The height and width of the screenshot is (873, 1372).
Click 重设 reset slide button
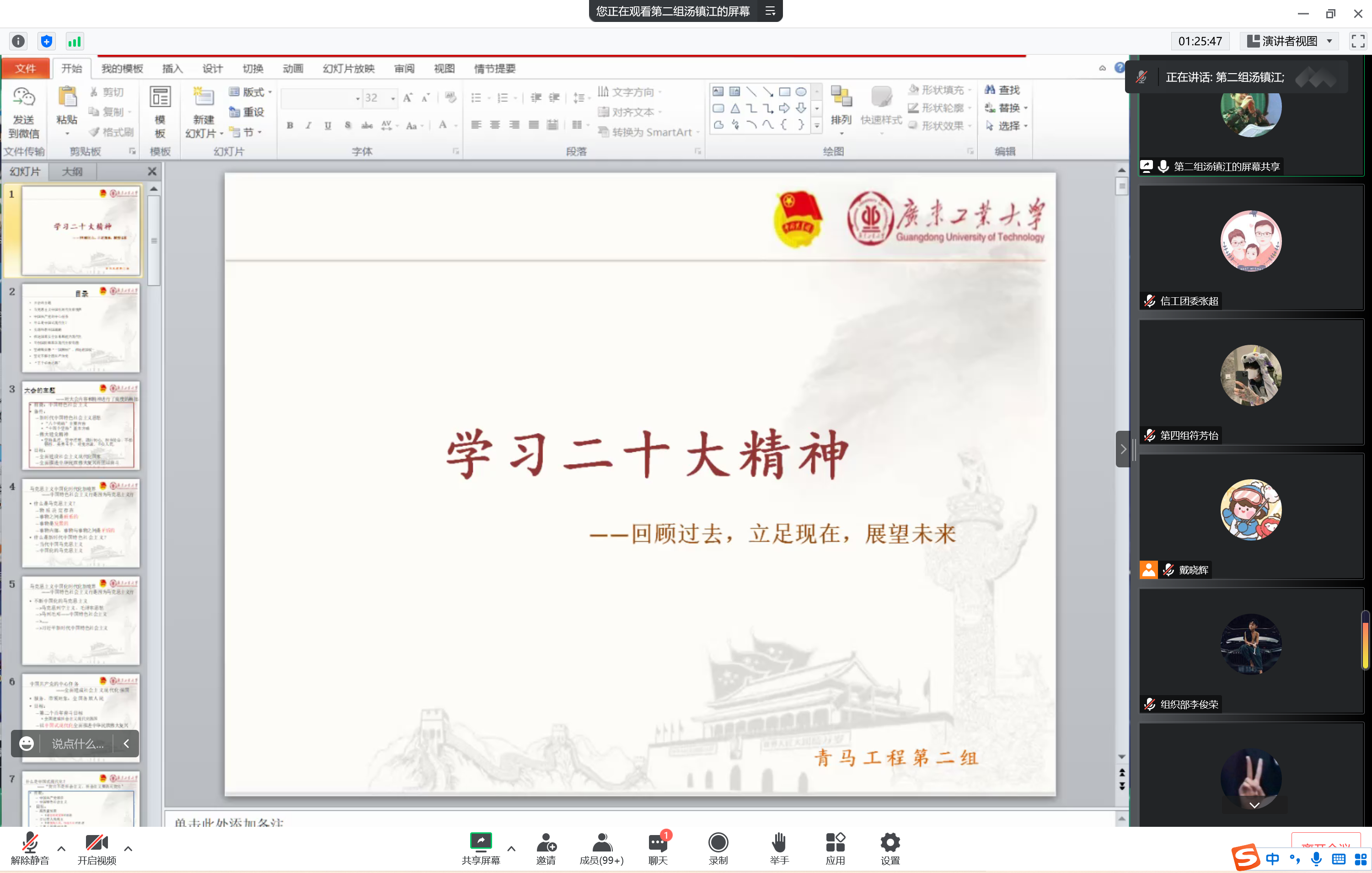tap(247, 112)
